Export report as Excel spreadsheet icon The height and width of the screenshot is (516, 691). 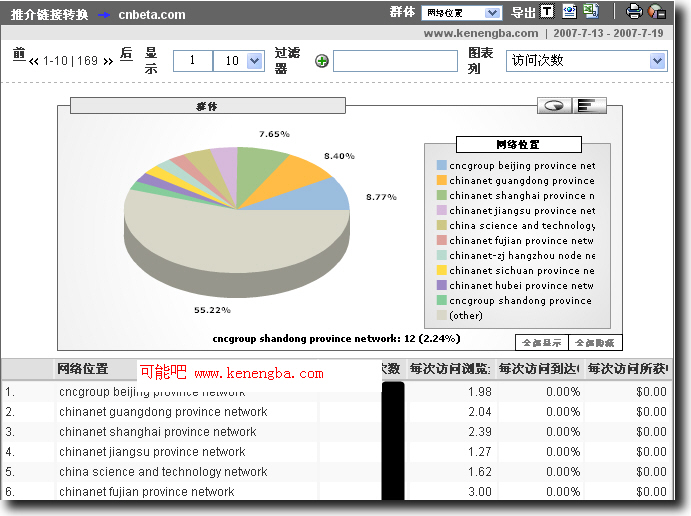(591, 12)
